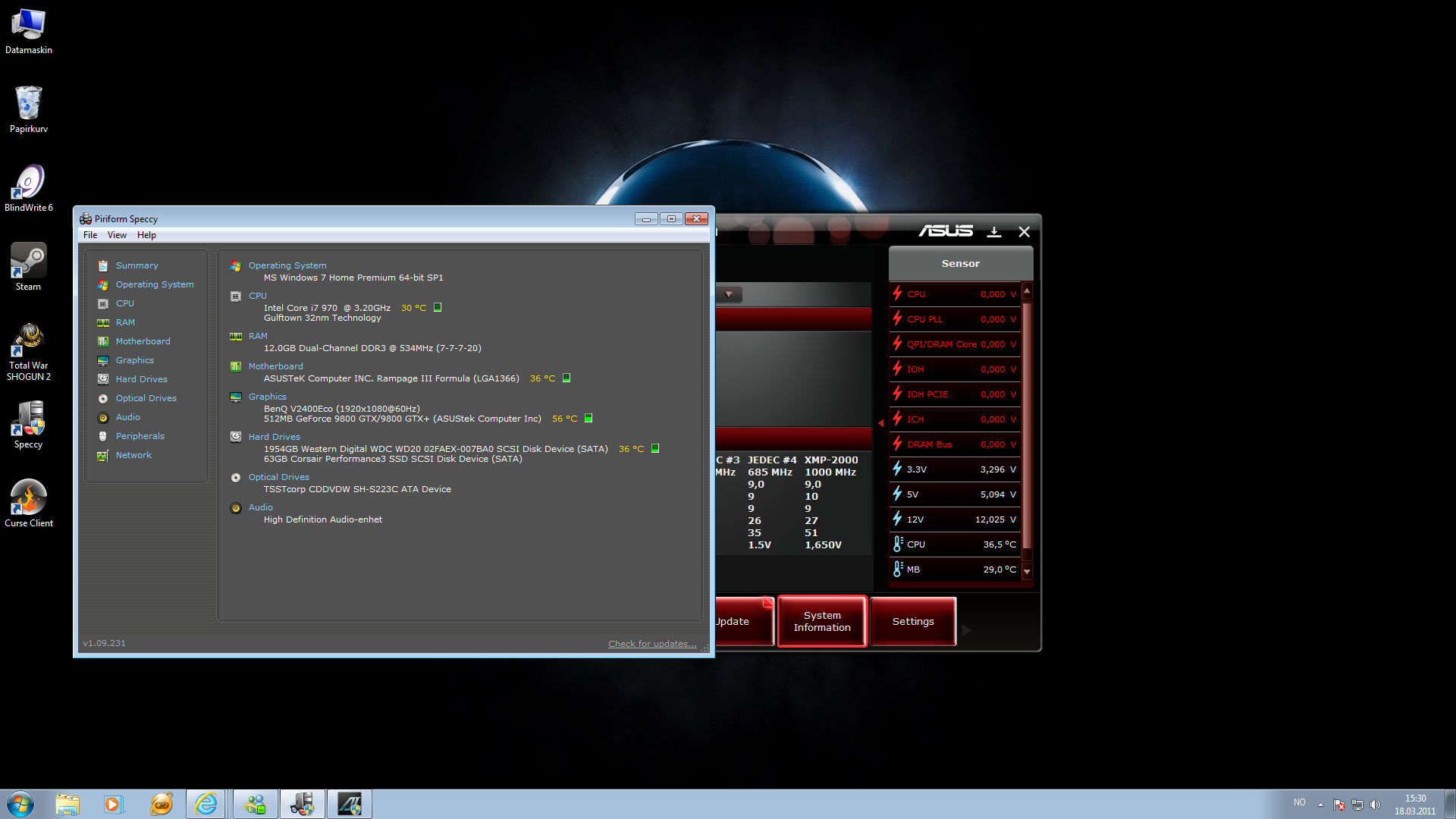Click the volume speaker icon in tray
Screen dimensions: 1456x819
[1376, 805]
